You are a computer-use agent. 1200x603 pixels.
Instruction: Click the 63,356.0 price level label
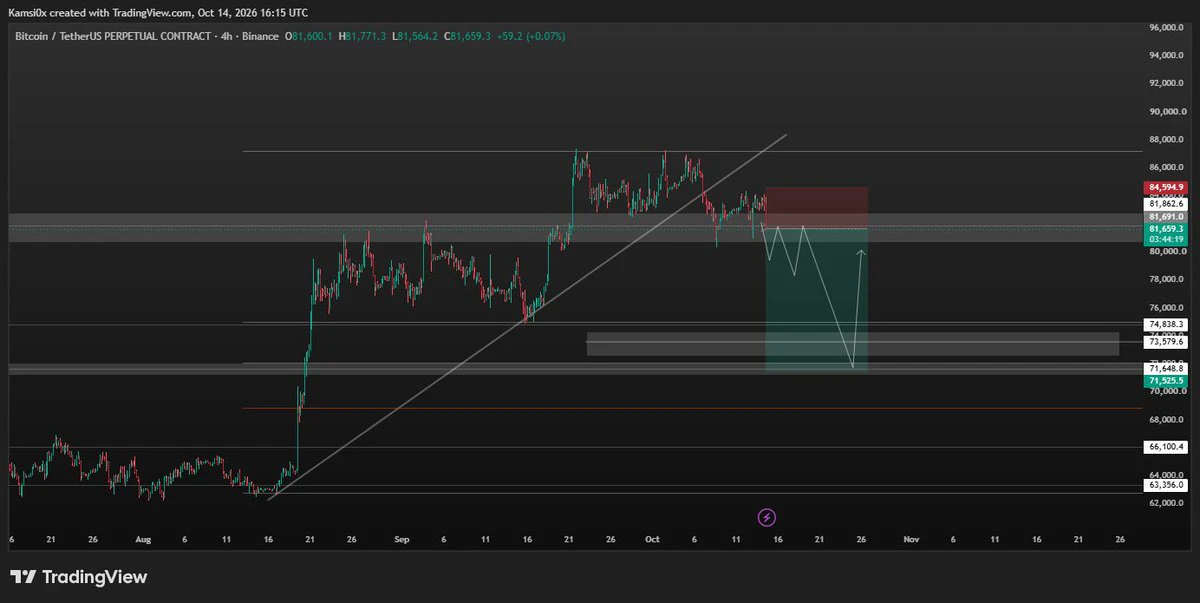1166,485
